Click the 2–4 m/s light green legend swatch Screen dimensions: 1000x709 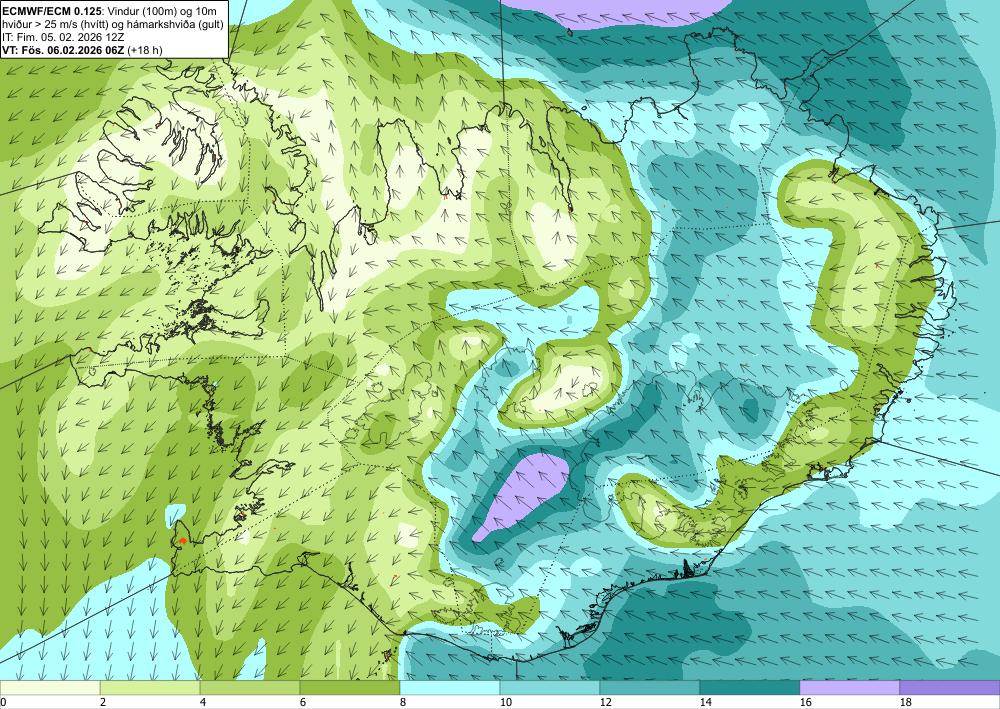point(150,687)
